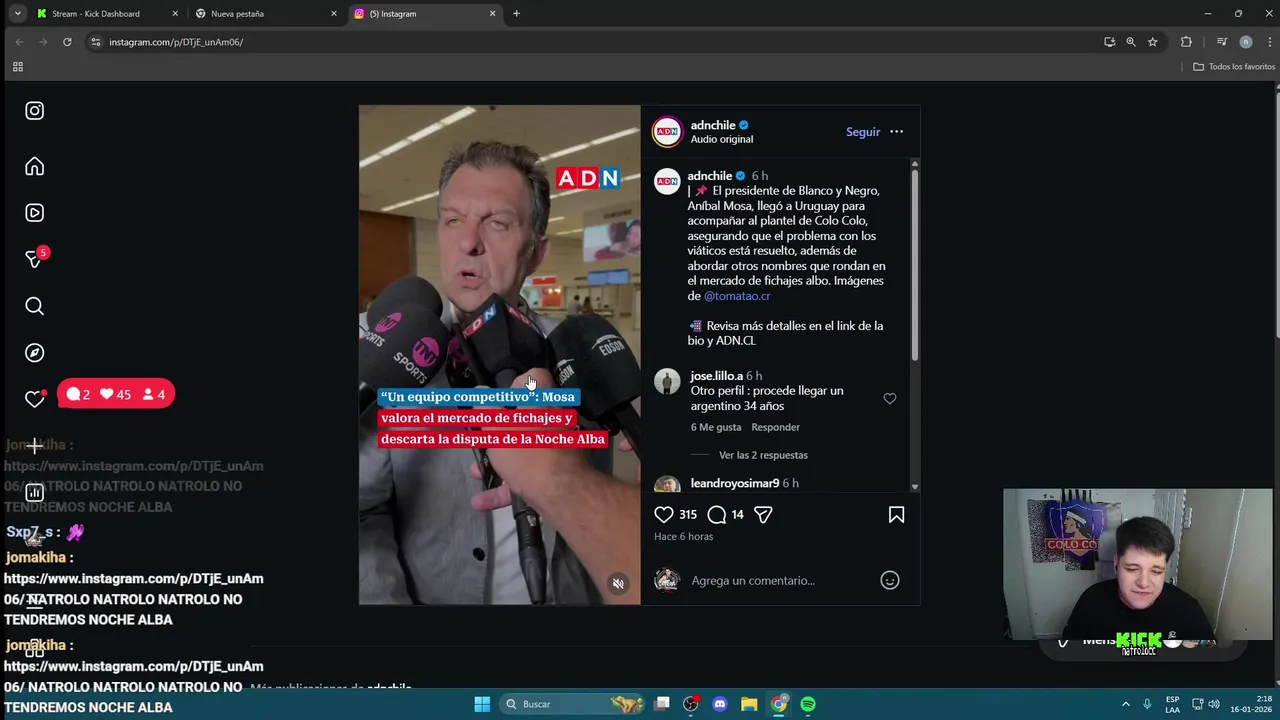Screen dimensions: 1280x720
Task: Open post options three-dot menu
Action: pos(896,132)
